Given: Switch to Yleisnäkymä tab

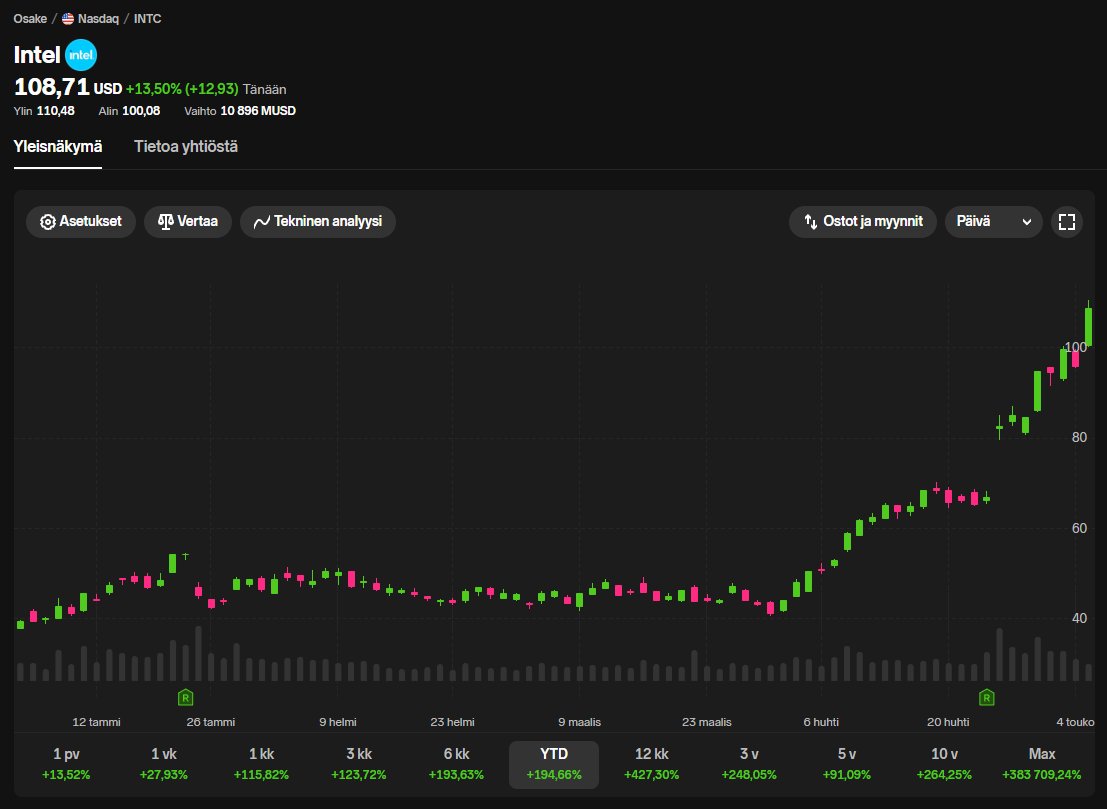Looking at the screenshot, I should click(x=58, y=147).
